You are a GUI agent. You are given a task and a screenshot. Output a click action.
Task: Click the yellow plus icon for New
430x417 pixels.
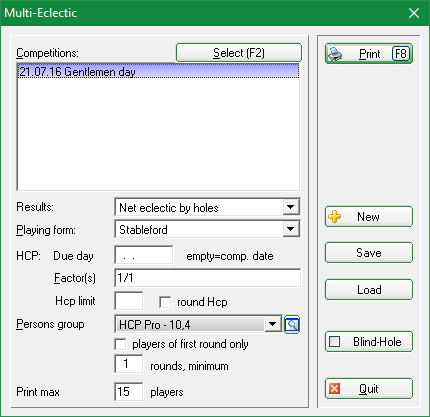(x=334, y=217)
